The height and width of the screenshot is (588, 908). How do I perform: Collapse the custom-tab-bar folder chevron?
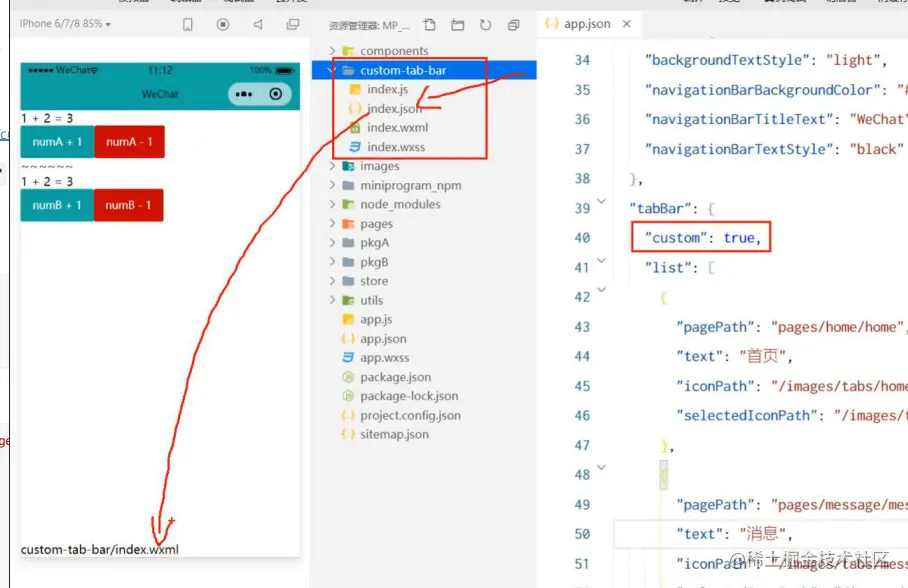[x=331, y=70]
